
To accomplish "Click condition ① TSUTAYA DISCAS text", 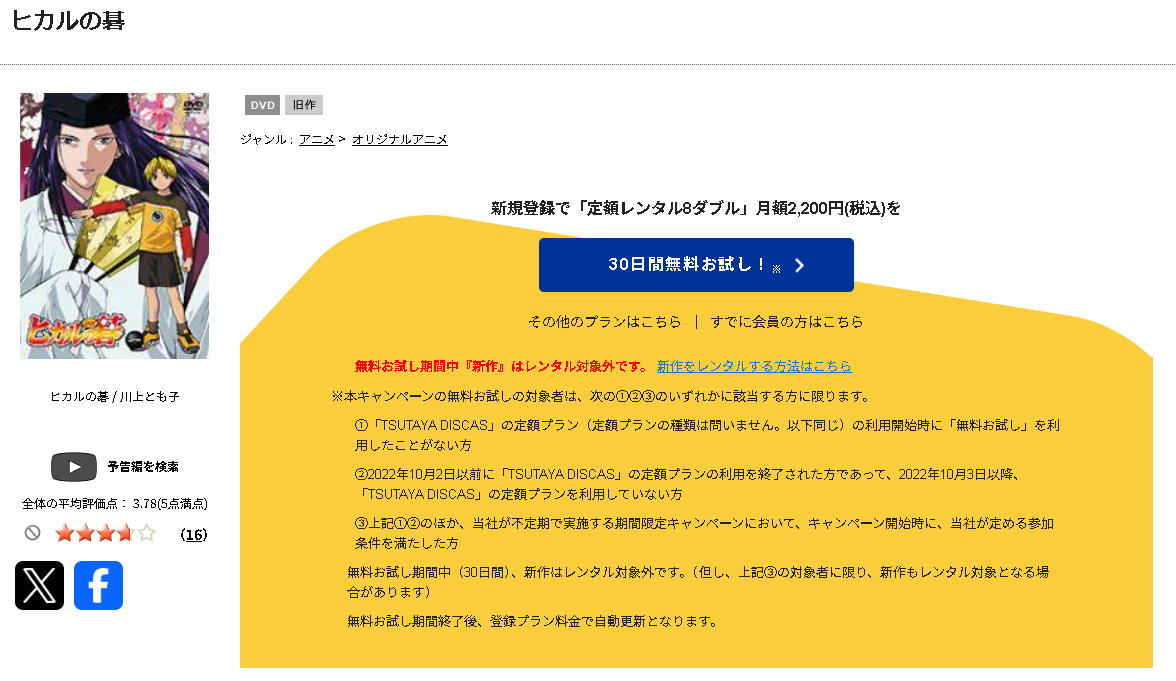I will (x=707, y=435).
